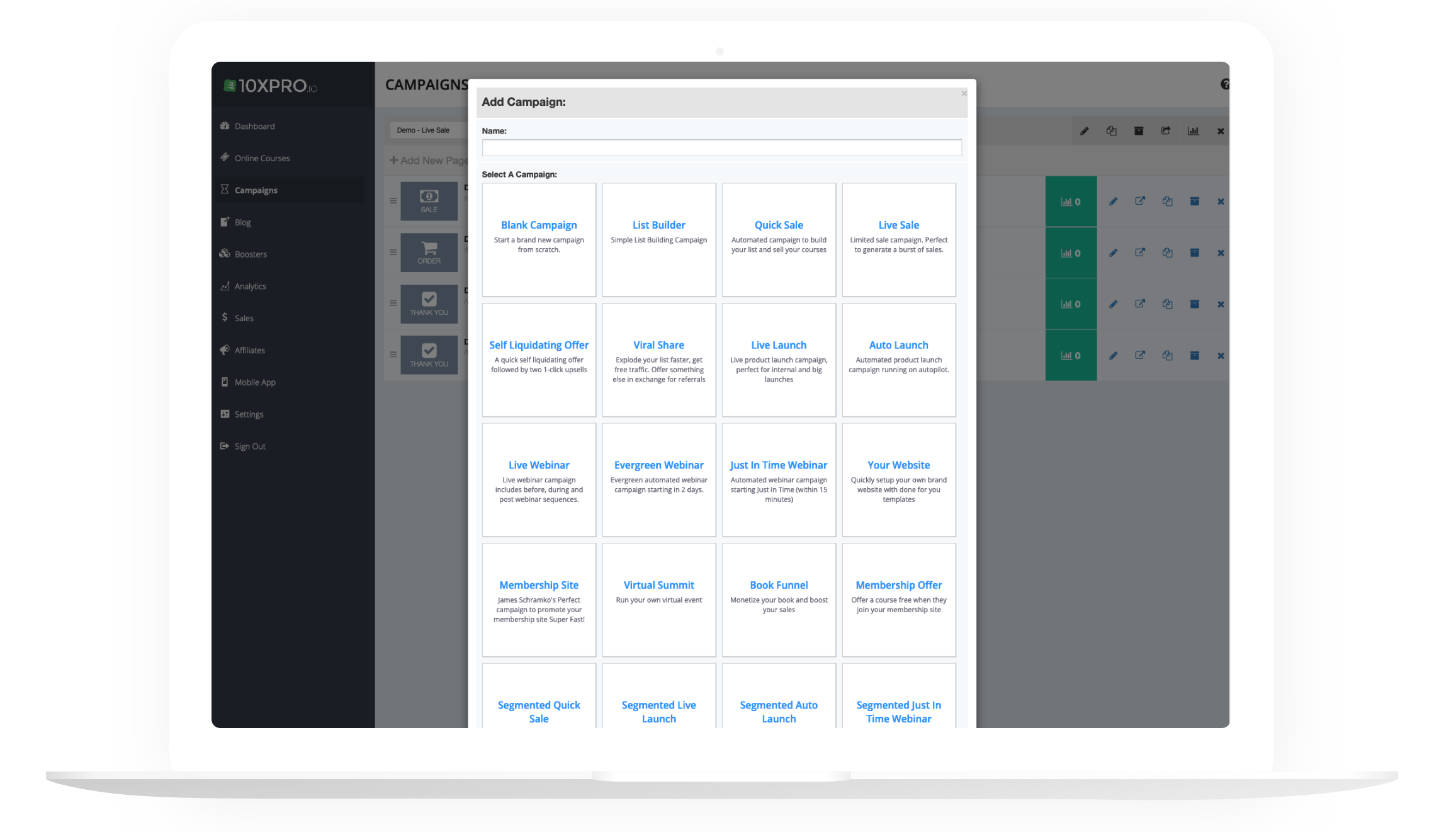Duplicate the first THANK YOU page
Screen dimensions: 1456x832
pyautogui.click(x=1167, y=304)
